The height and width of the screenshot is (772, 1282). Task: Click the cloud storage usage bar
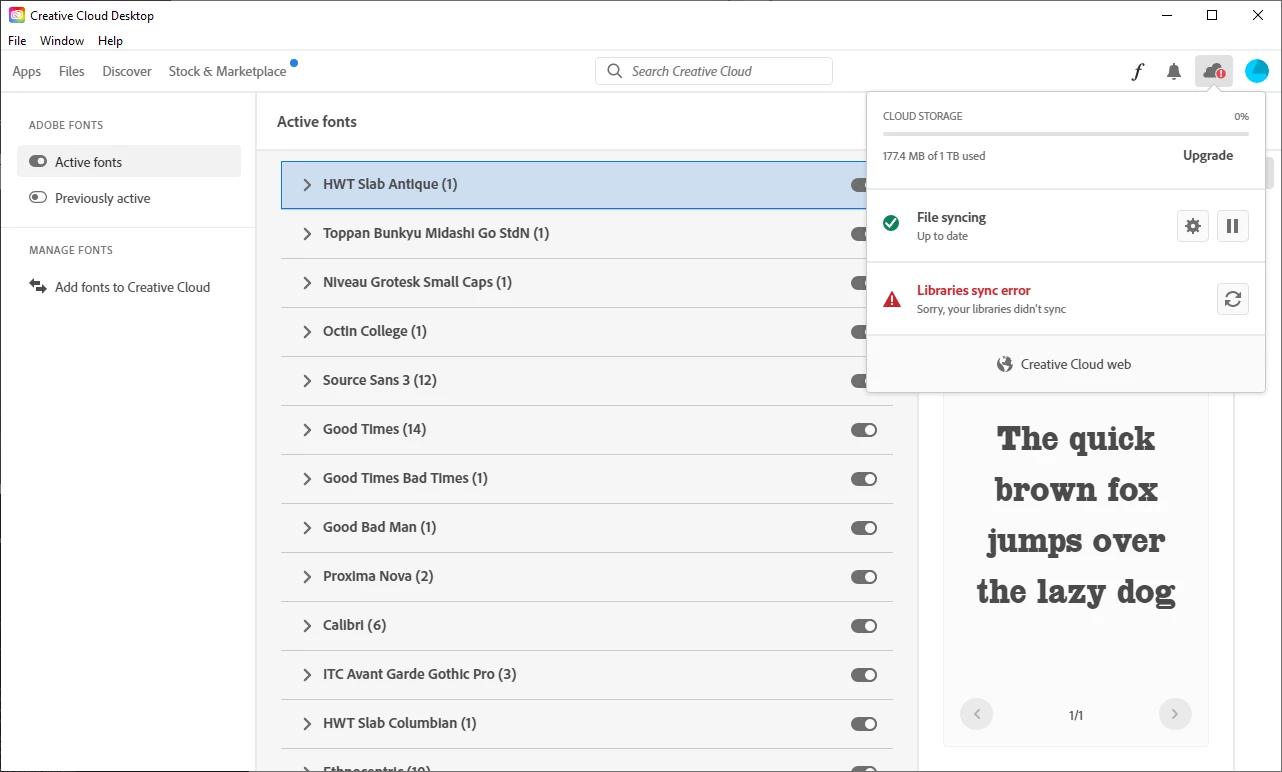point(1066,133)
